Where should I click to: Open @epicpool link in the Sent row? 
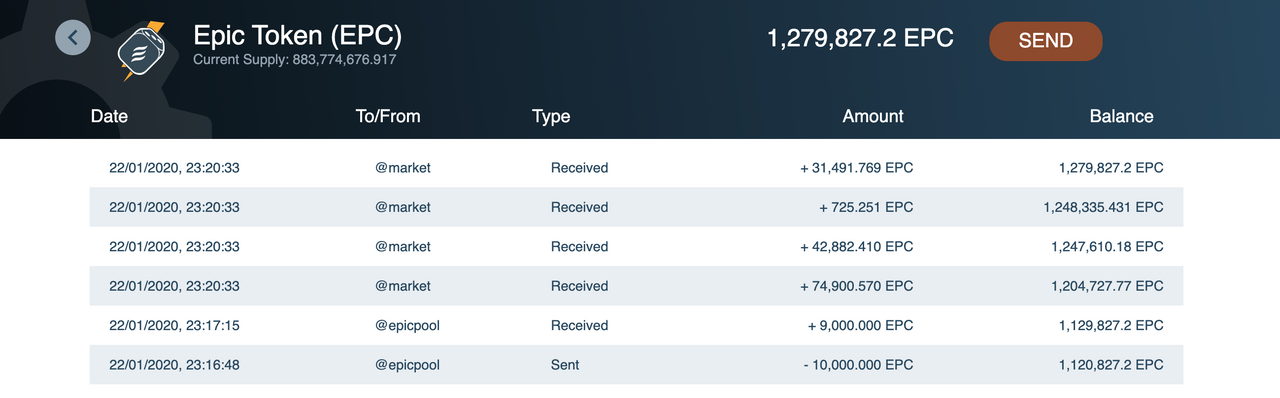408,365
